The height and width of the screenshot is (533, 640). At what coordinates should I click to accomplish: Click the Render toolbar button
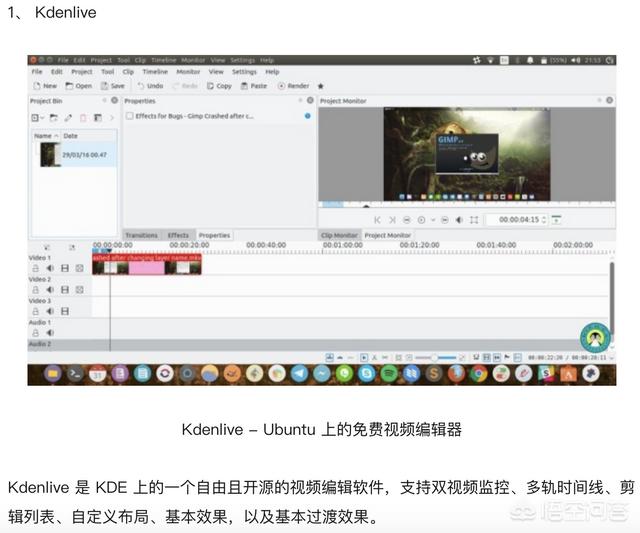point(293,86)
